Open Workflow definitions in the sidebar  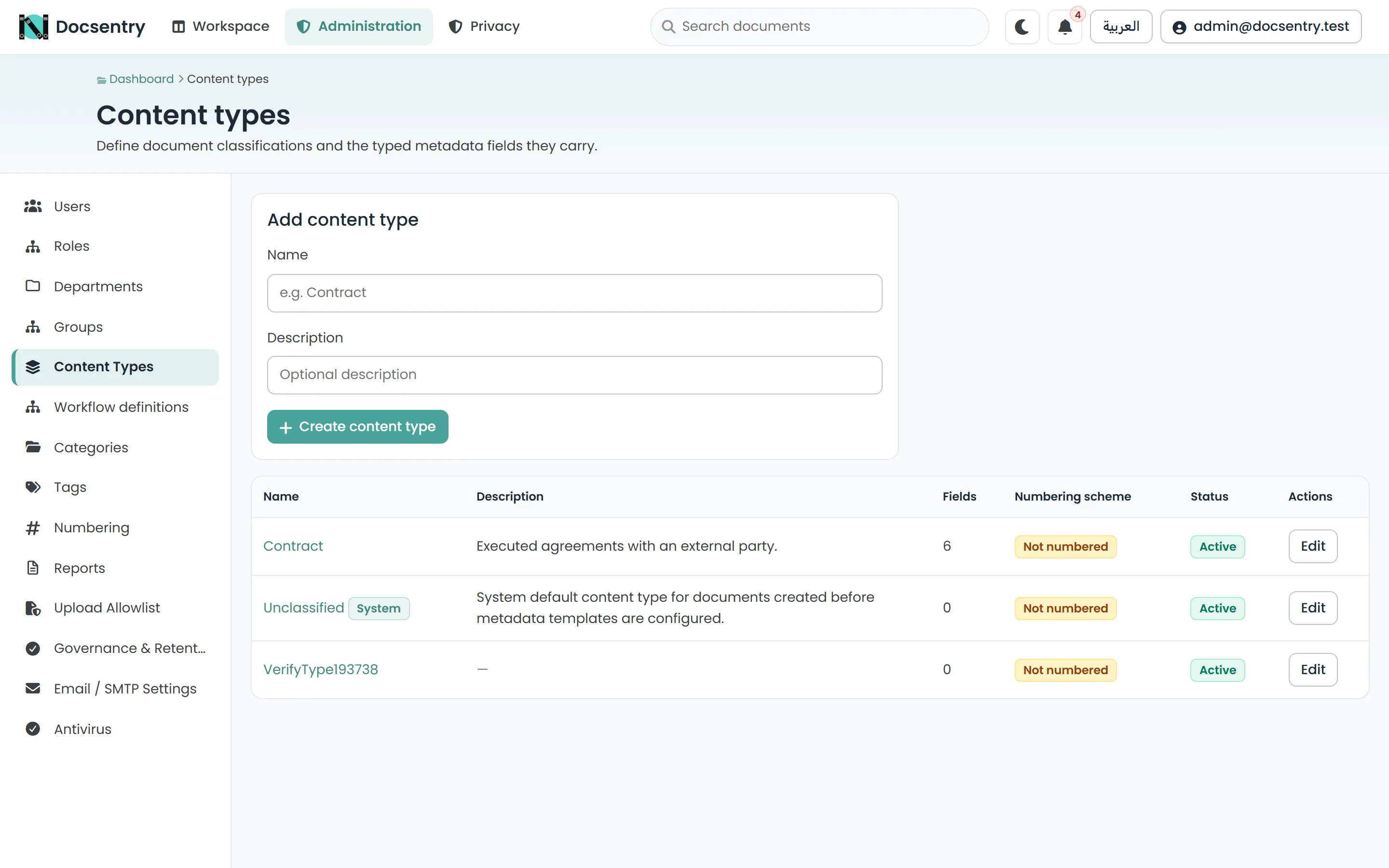coord(115,407)
